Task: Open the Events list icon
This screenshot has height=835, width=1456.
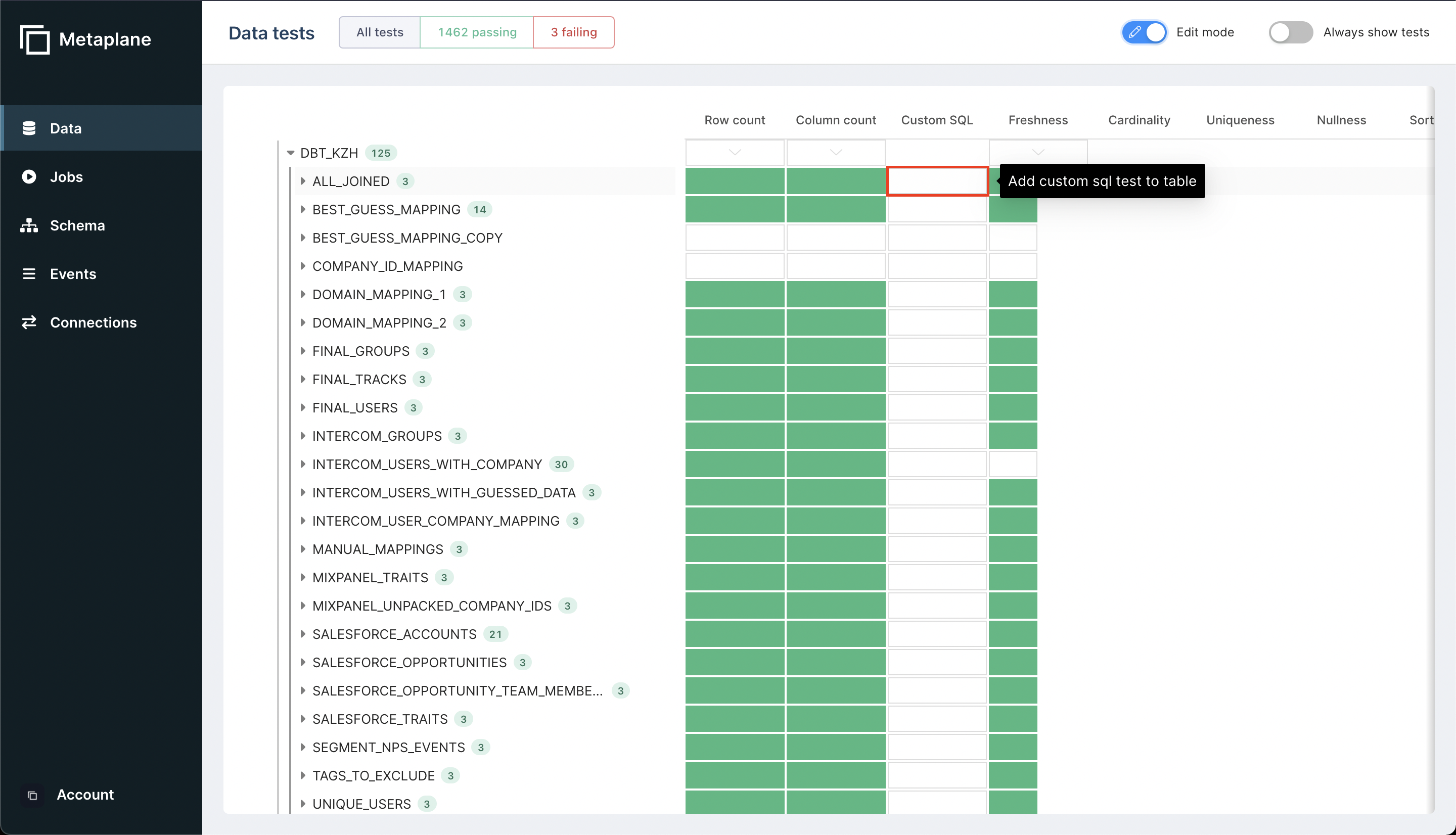Action: click(29, 273)
